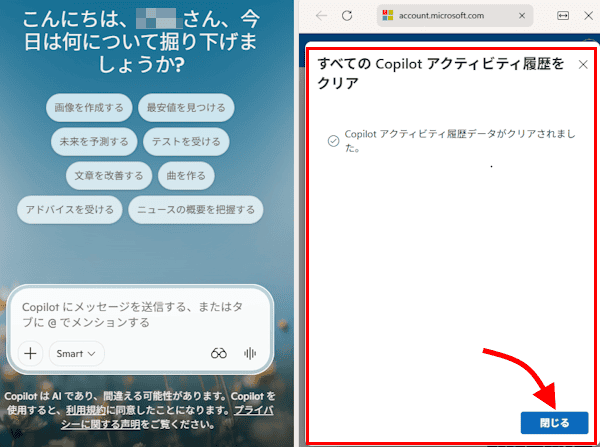The height and width of the screenshot is (447, 600).
Task: Dismiss the clear history dialog with X
Action: pyautogui.click(x=583, y=64)
